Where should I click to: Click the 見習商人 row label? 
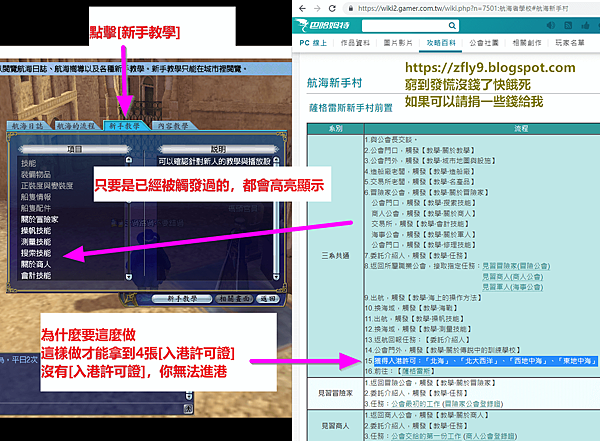336,426
